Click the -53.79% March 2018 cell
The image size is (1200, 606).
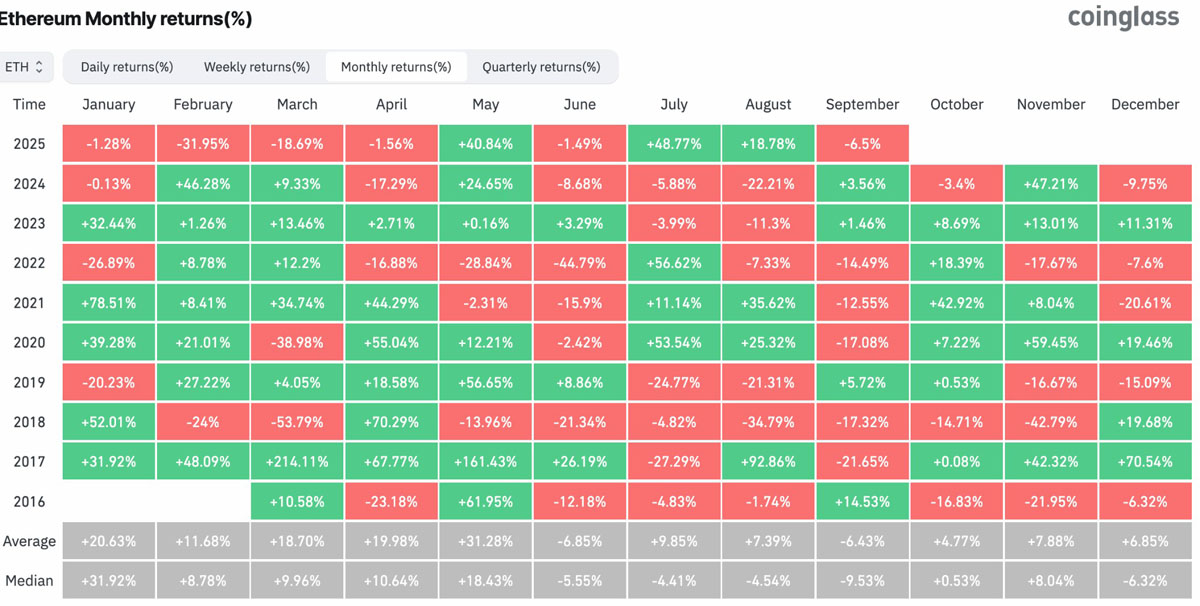297,422
